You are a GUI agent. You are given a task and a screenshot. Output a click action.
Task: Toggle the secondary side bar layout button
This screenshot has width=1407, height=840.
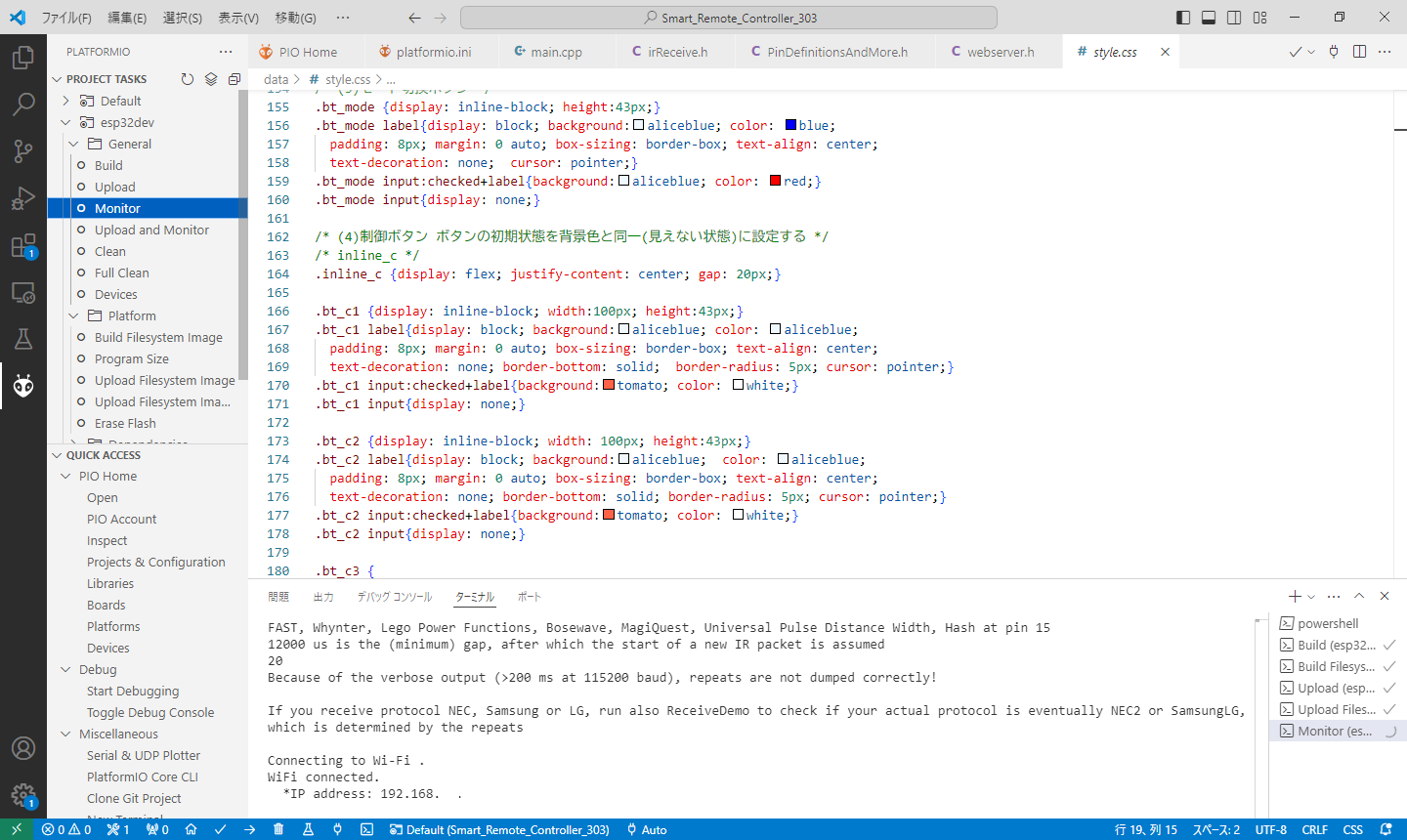[x=1234, y=18]
